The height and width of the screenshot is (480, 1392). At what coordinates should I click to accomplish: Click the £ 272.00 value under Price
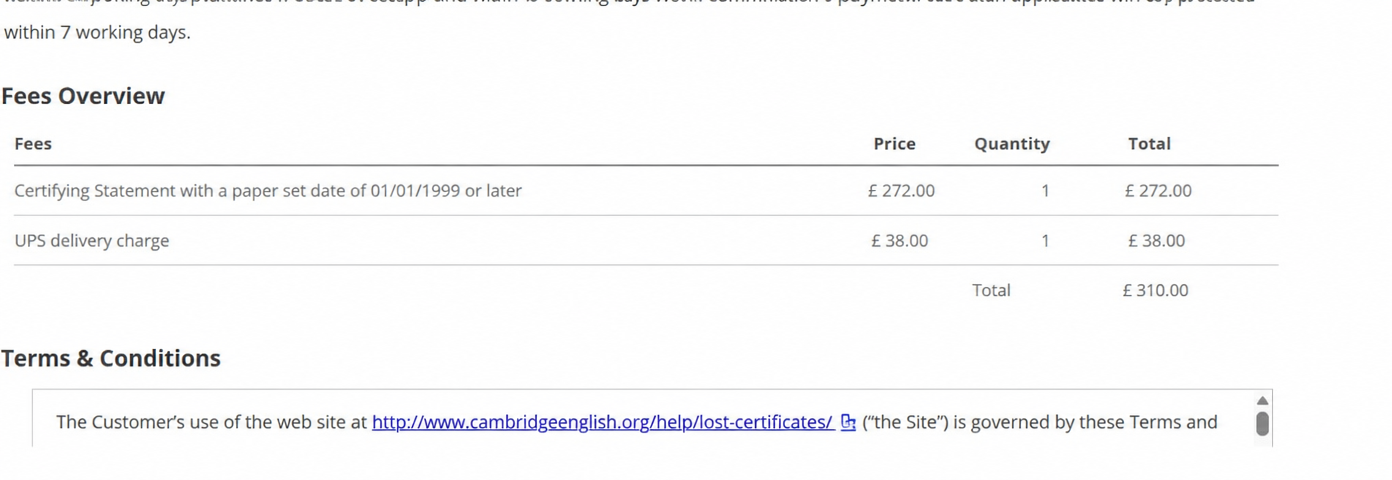[x=901, y=191]
